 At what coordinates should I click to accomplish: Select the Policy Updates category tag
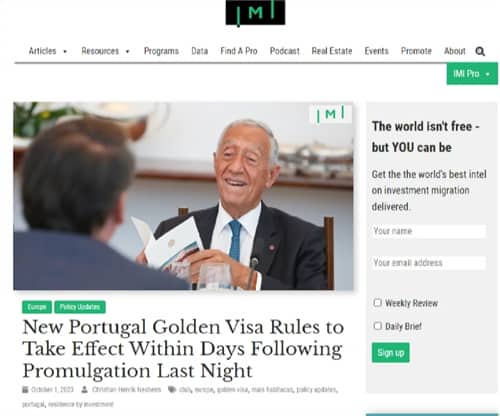(80, 307)
